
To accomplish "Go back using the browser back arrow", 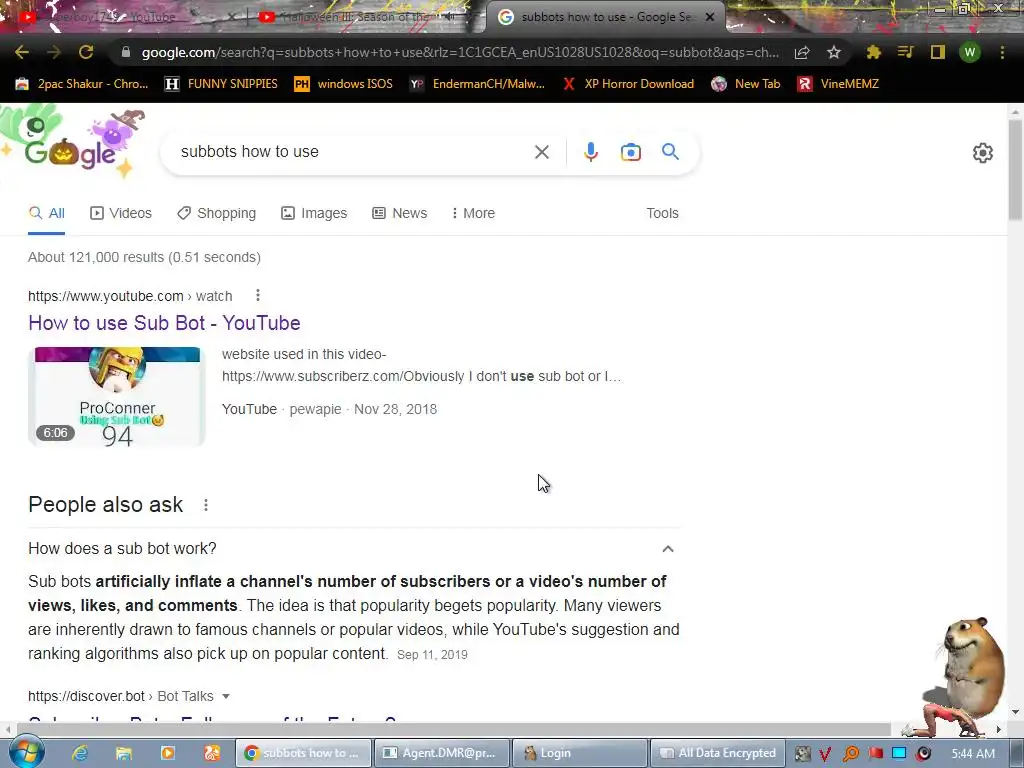I will (x=22, y=52).
